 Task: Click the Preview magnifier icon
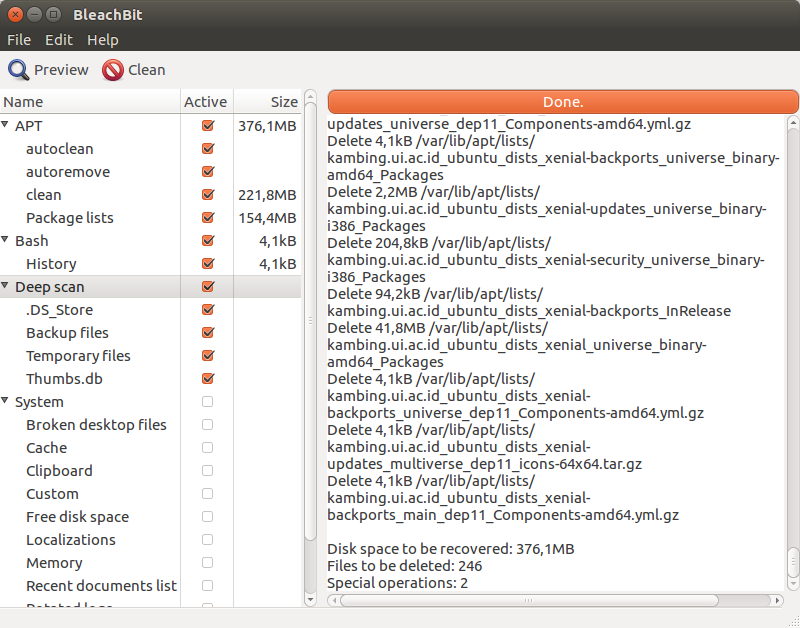19,70
